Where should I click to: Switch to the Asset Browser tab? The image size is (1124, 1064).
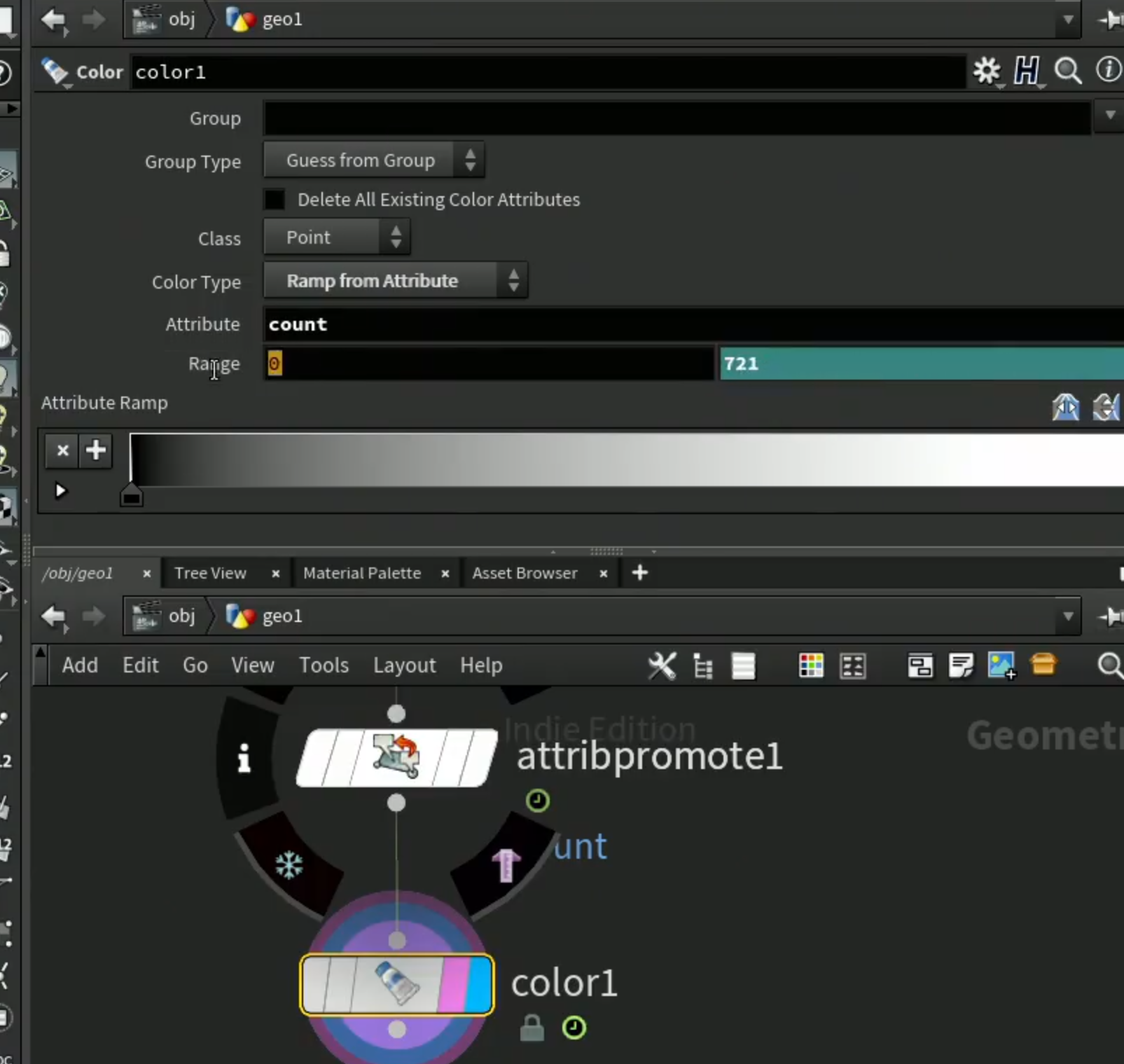pos(525,573)
